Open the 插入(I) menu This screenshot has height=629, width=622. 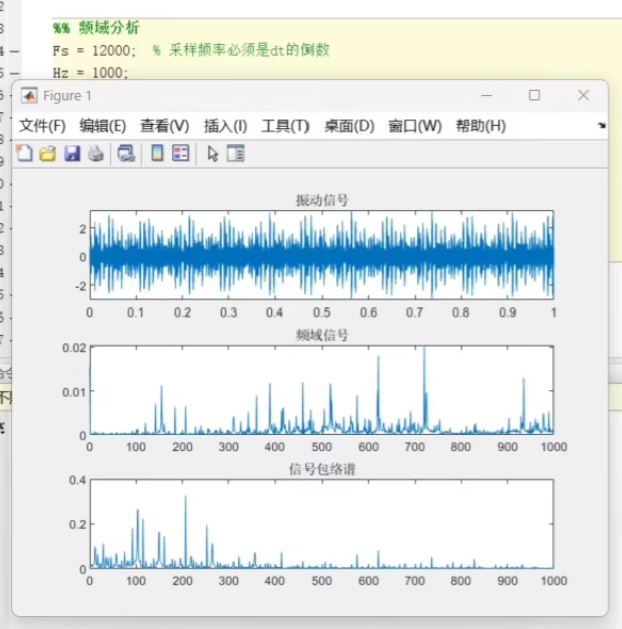[x=225, y=126]
